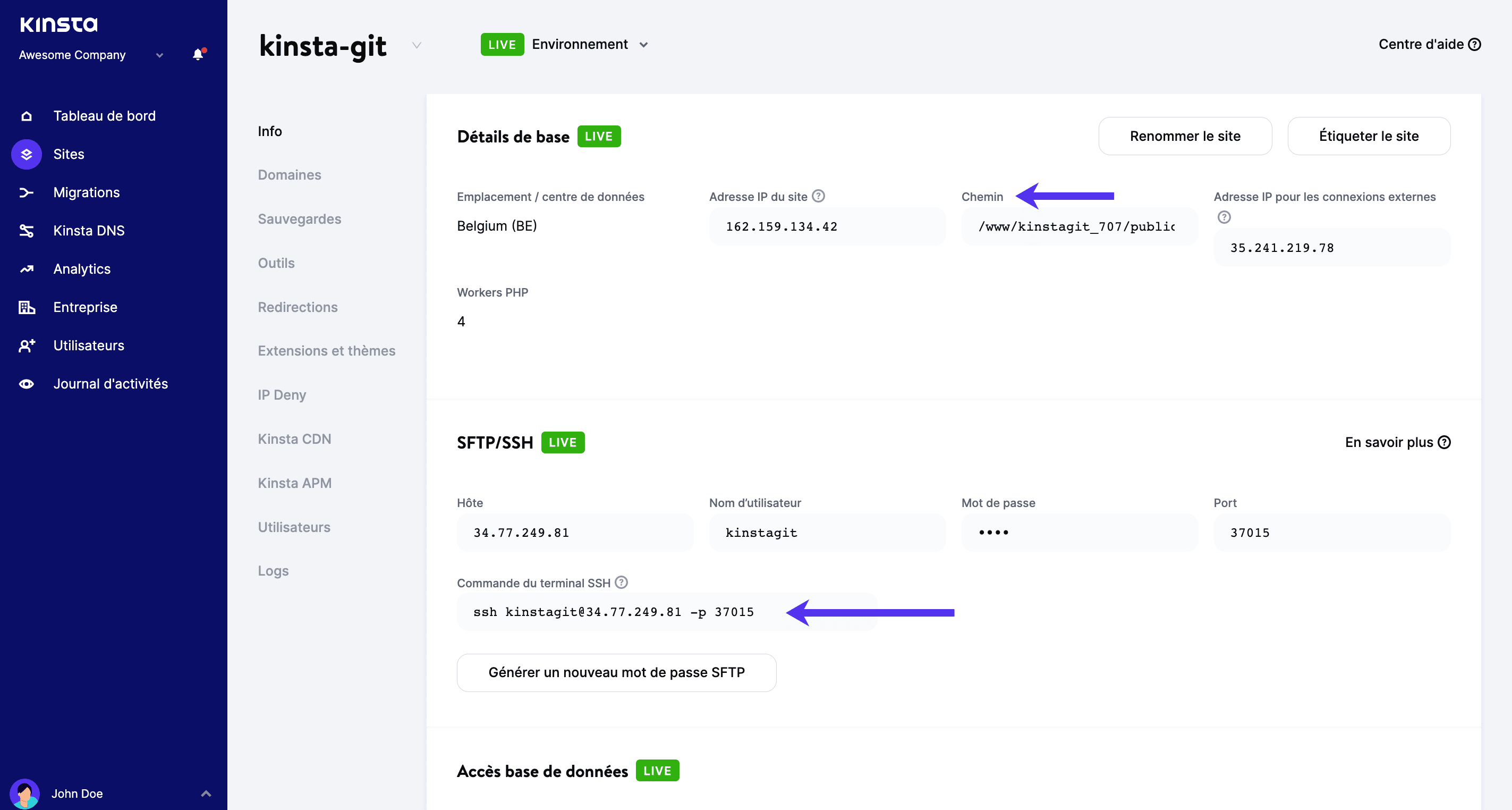Viewport: 1512px width, 810px height.
Task: Click John Doe's avatar picture
Action: (24, 794)
